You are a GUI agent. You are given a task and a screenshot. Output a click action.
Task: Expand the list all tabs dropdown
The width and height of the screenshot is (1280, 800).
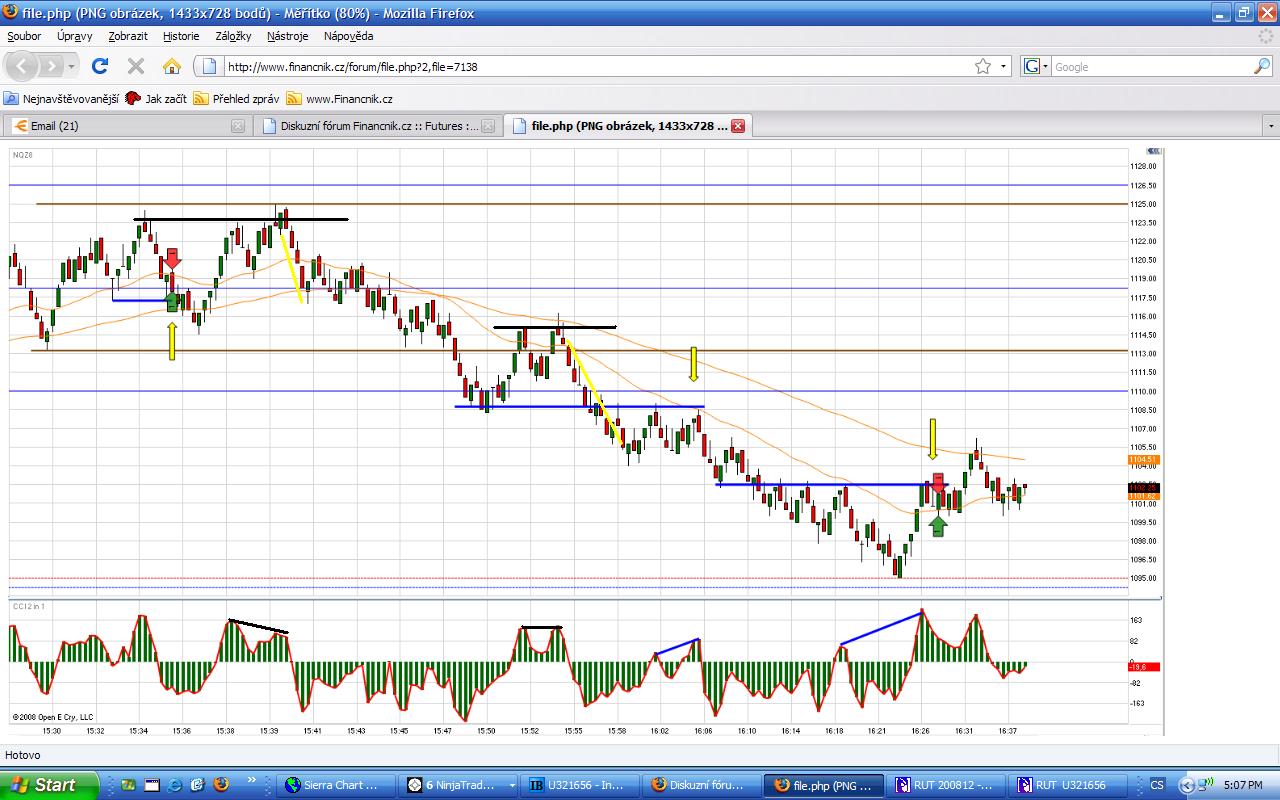(1271, 126)
